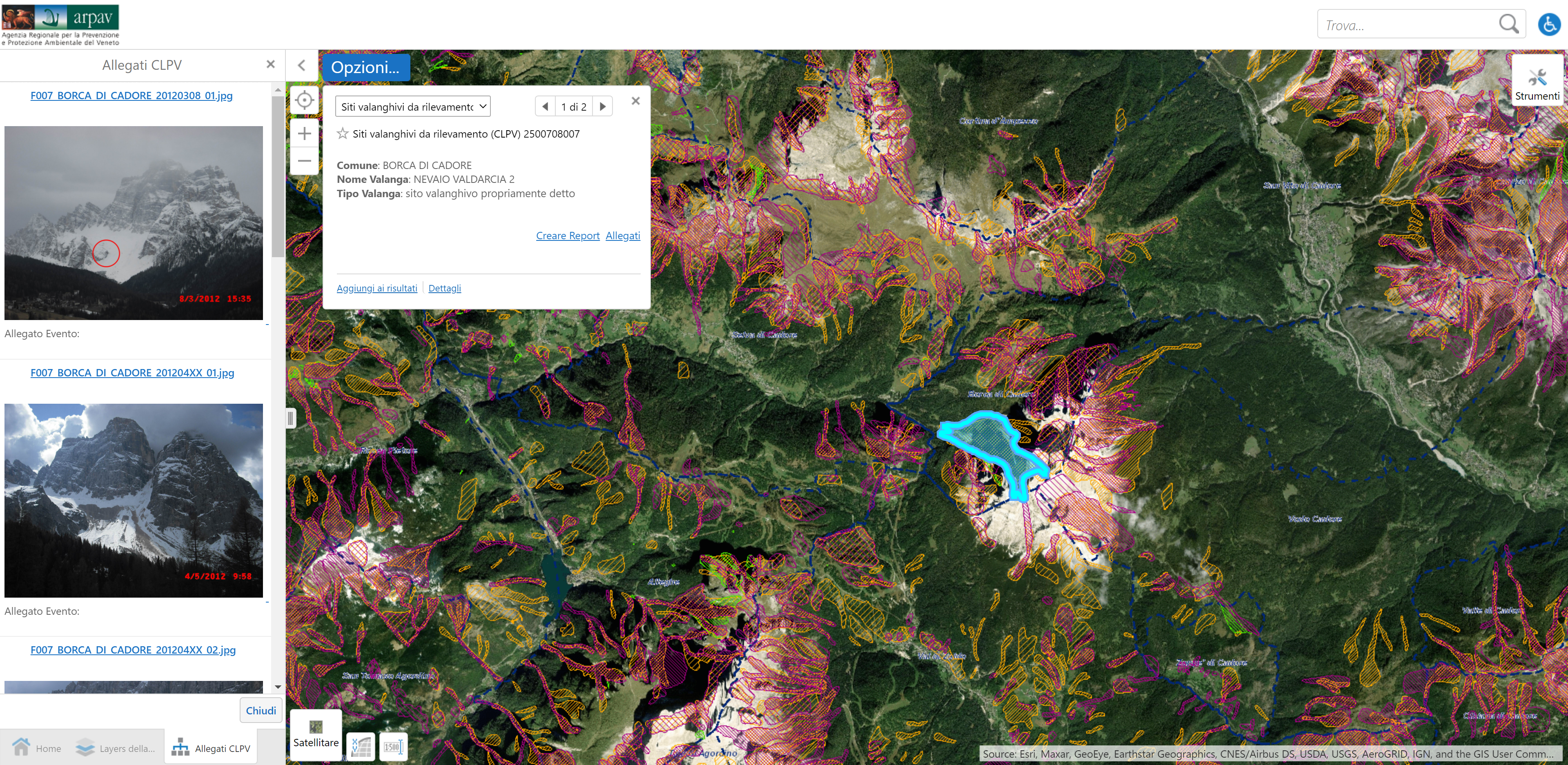The image size is (1568, 765).
Task: Click the panel resize handle
Action: point(290,418)
